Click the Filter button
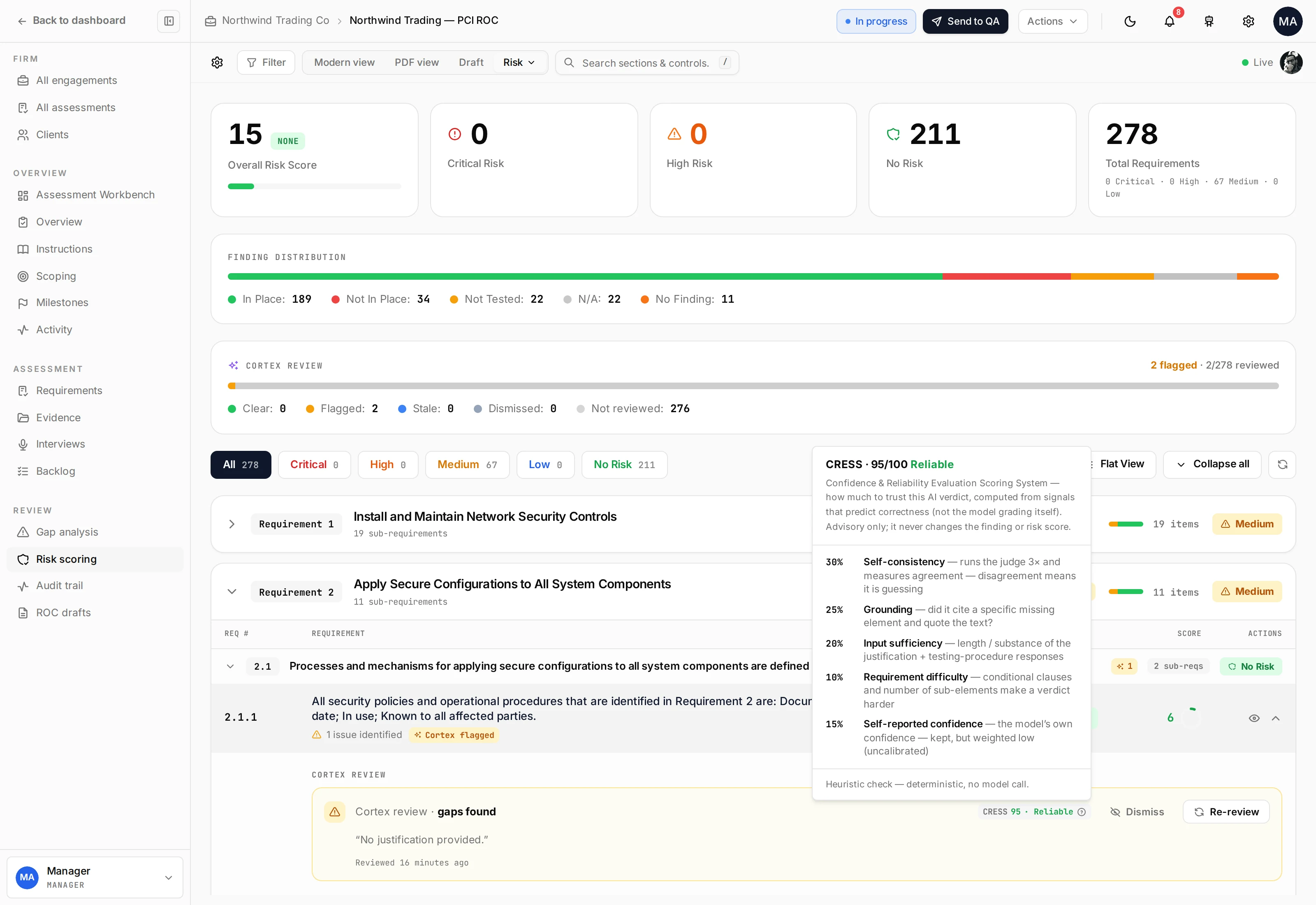This screenshot has width=1316, height=905. pos(266,63)
